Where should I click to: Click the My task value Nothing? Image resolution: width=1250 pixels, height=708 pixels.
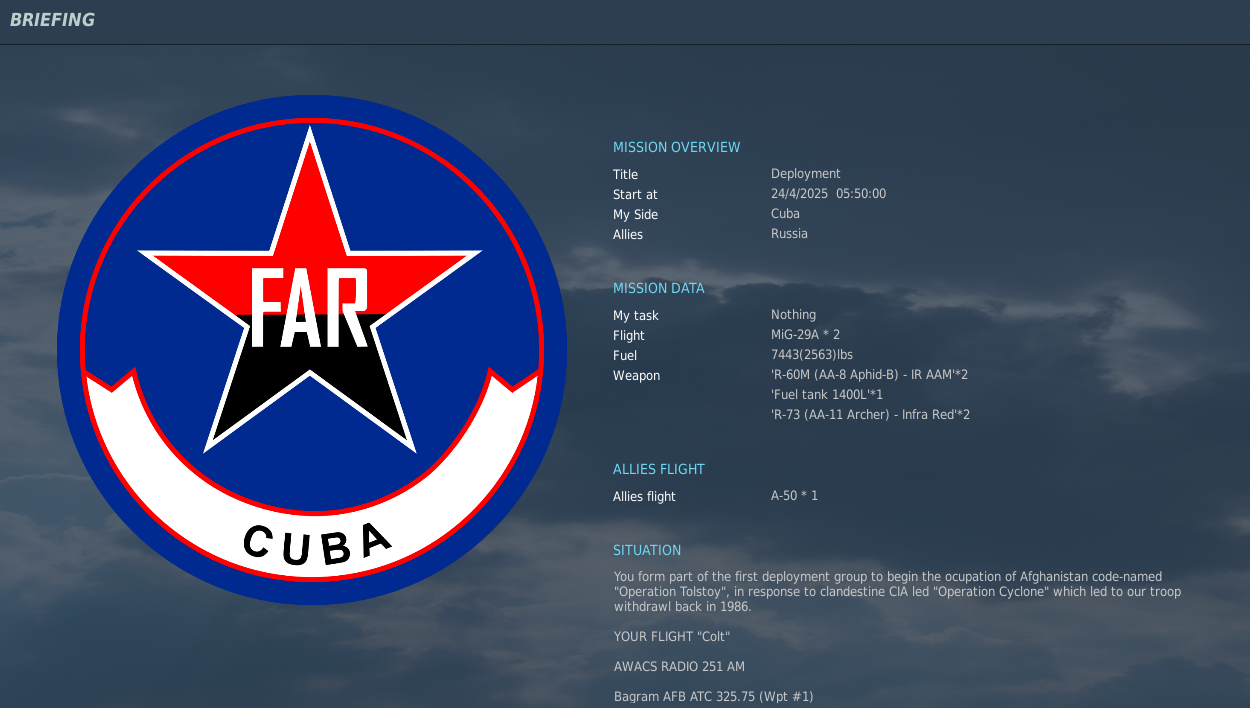(x=793, y=315)
